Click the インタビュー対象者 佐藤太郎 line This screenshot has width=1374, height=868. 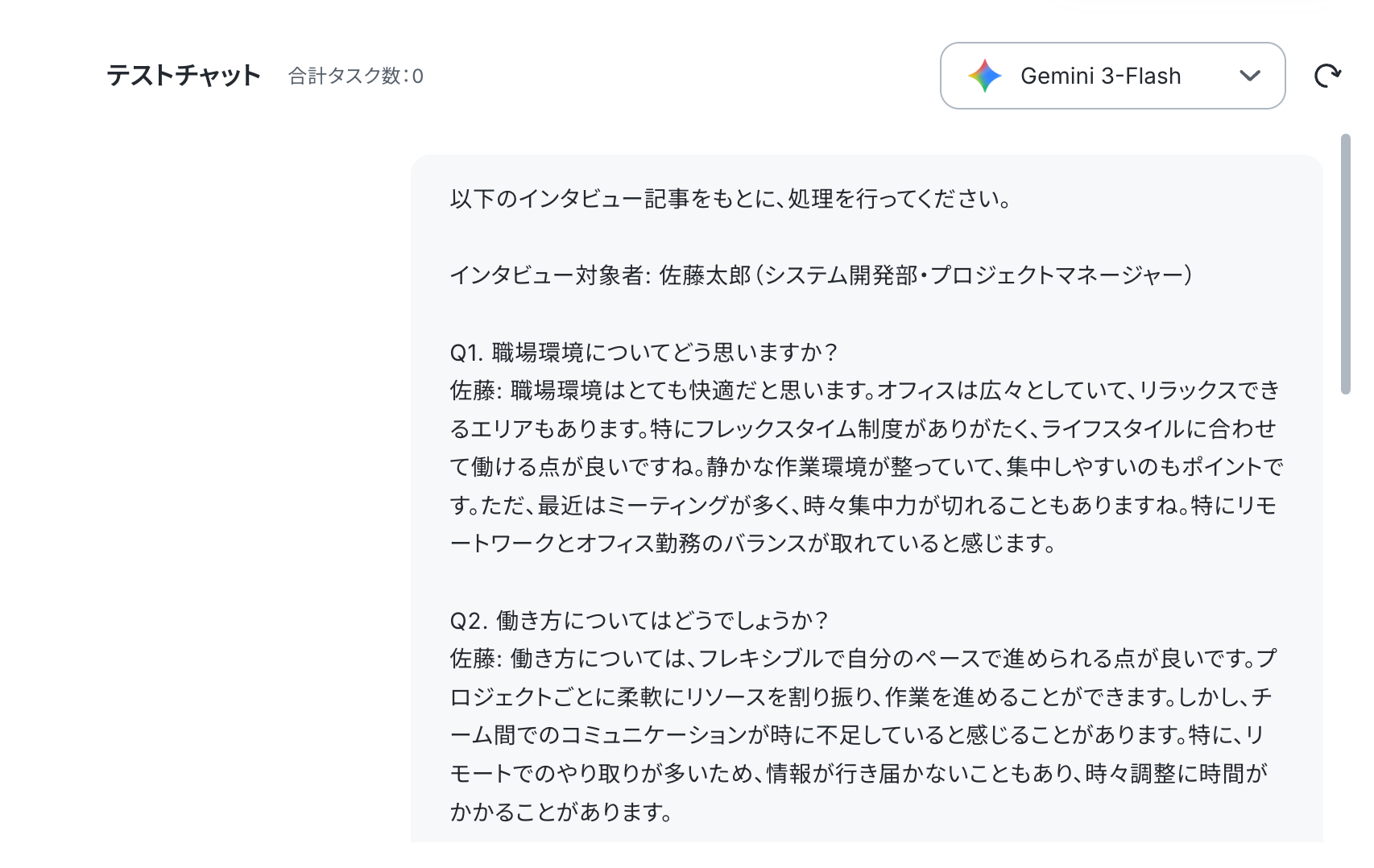tap(821, 275)
